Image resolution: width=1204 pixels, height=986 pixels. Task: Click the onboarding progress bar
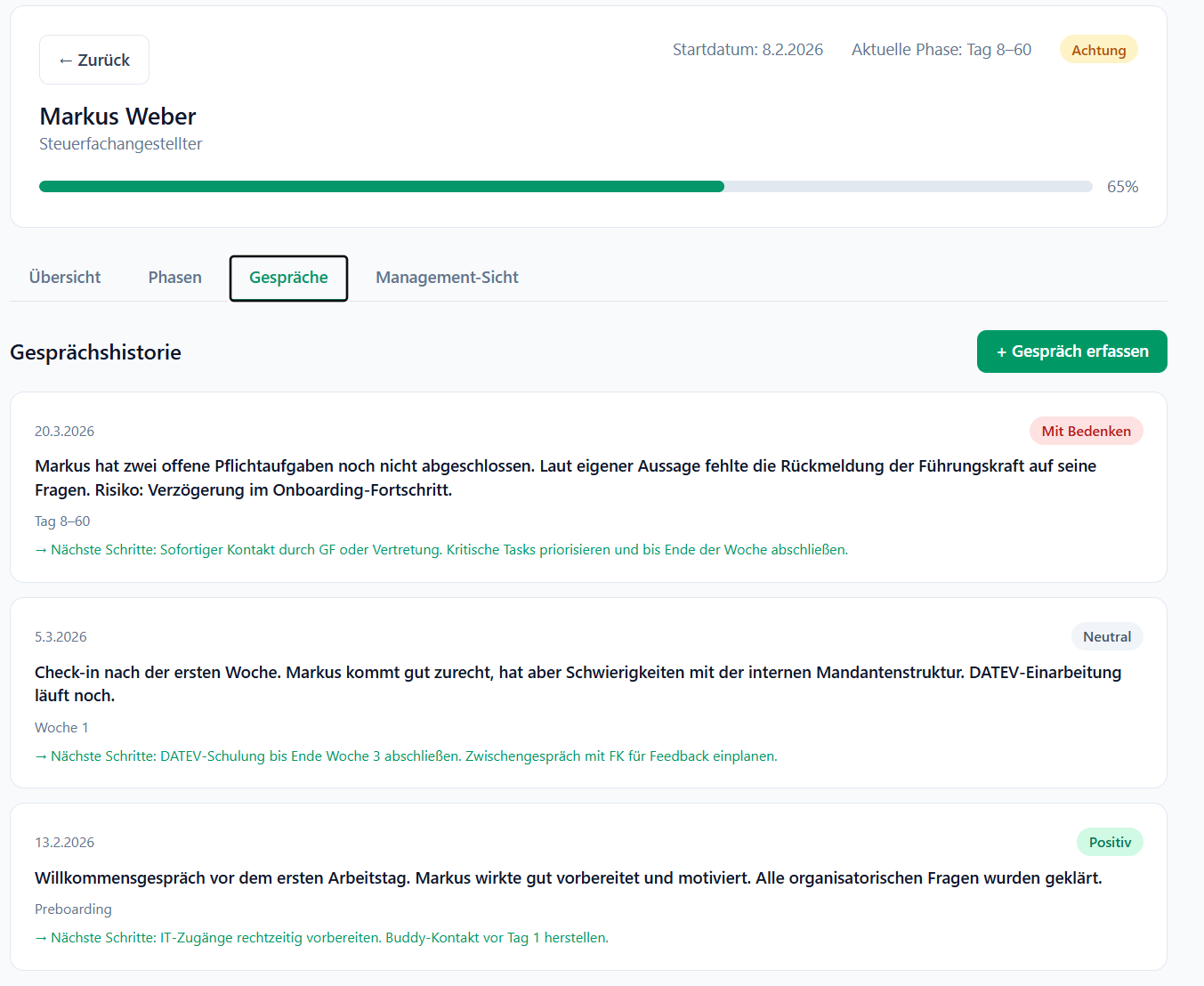point(565,187)
